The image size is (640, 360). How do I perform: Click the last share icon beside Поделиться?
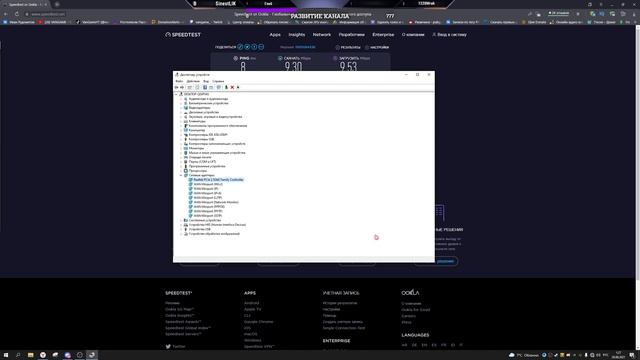pyautogui.click(x=261, y=47)
